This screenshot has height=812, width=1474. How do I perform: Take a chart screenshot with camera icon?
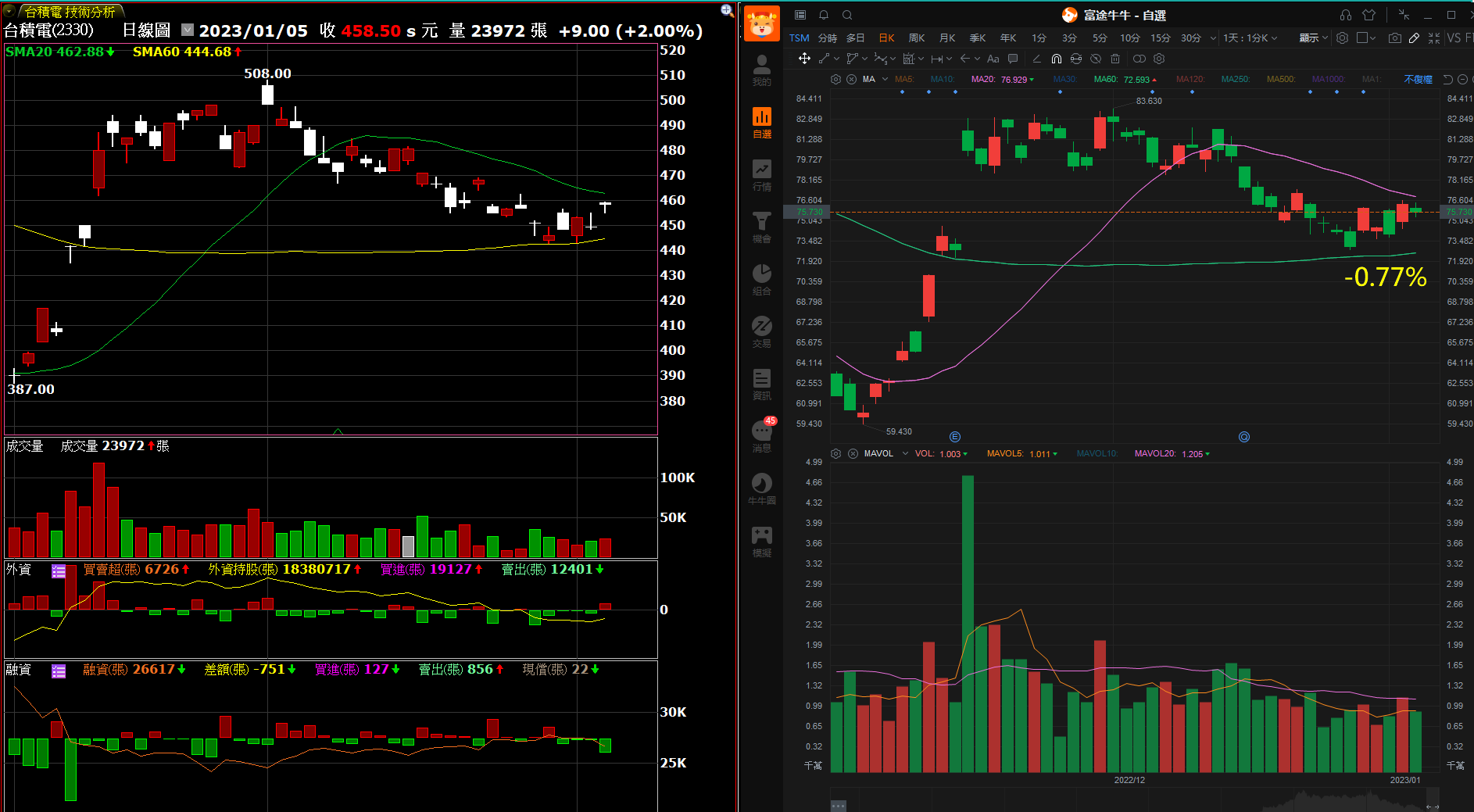[1394, 38]
